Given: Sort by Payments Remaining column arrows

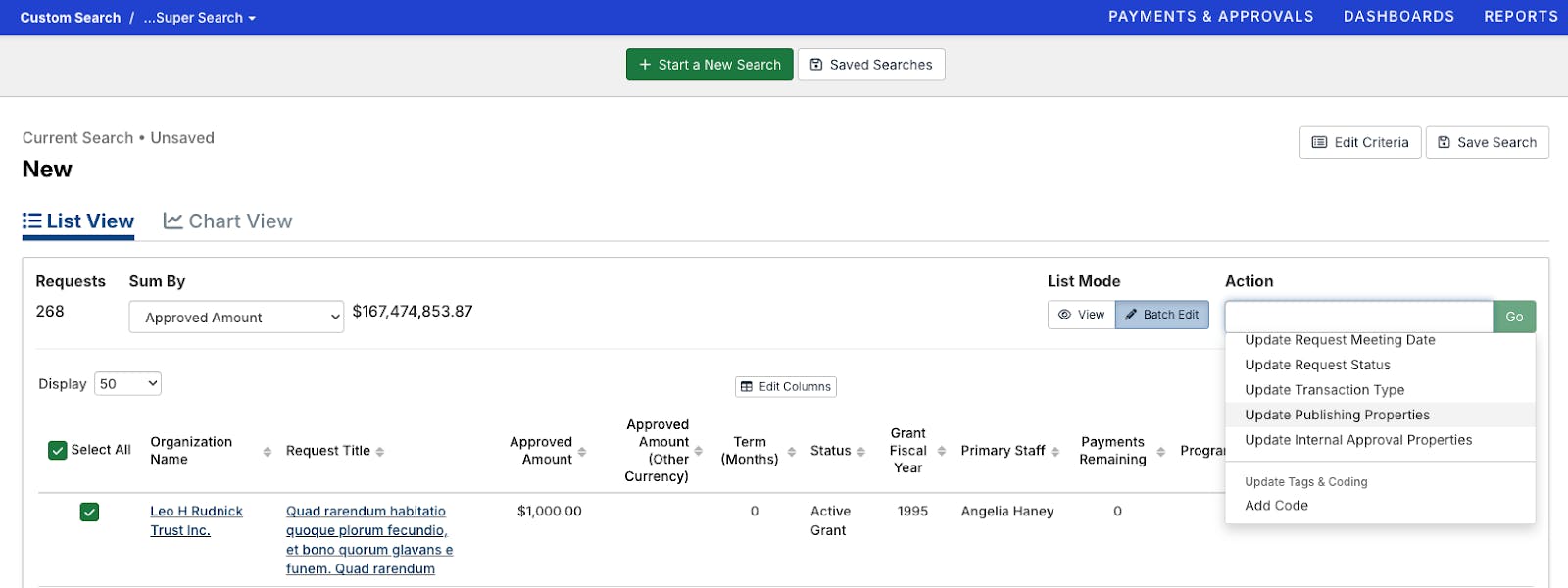Looking at the screenshot, I should click(x=1161, y=452).
